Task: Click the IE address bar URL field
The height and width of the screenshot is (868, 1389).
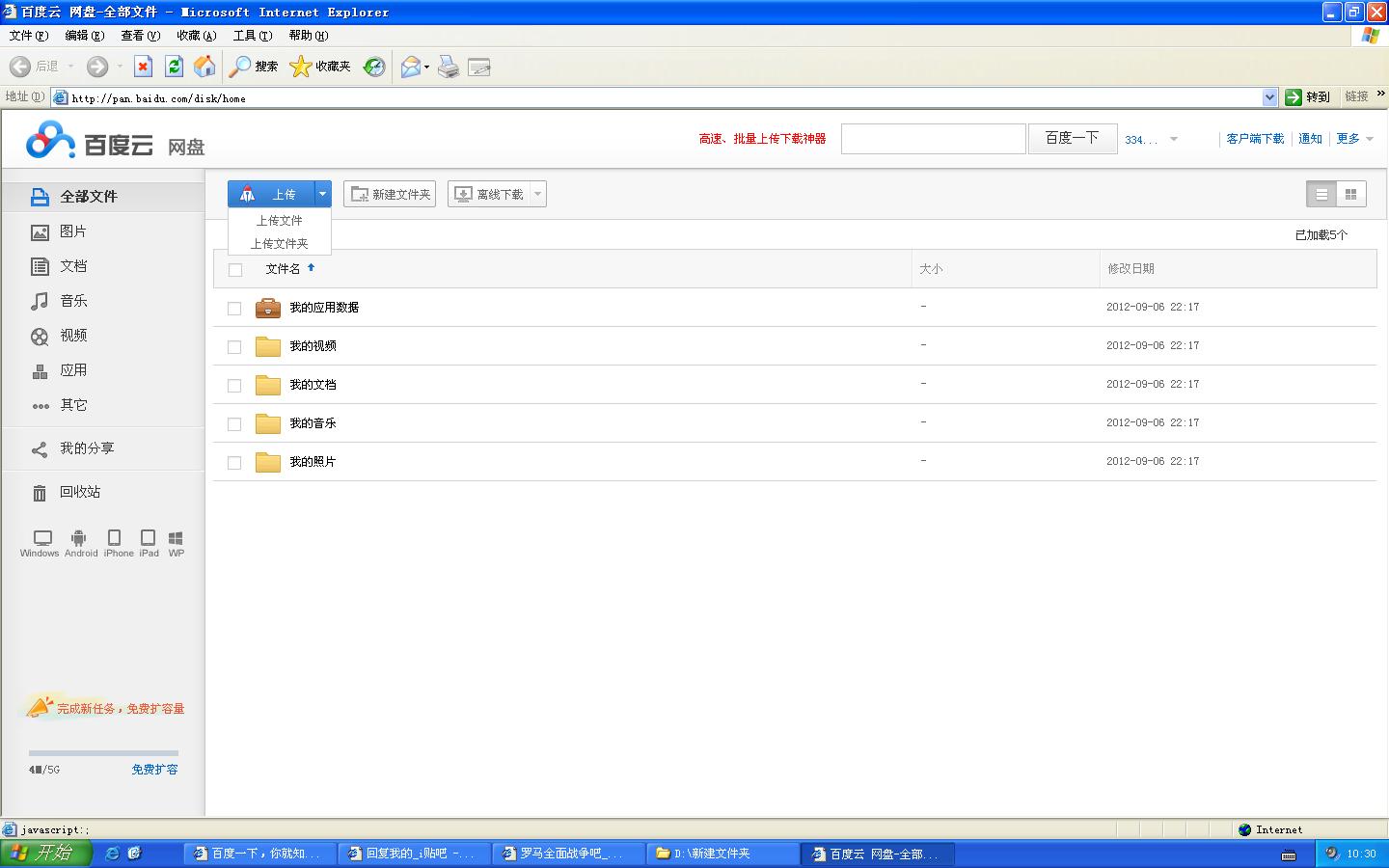Action: click(666, 97)
